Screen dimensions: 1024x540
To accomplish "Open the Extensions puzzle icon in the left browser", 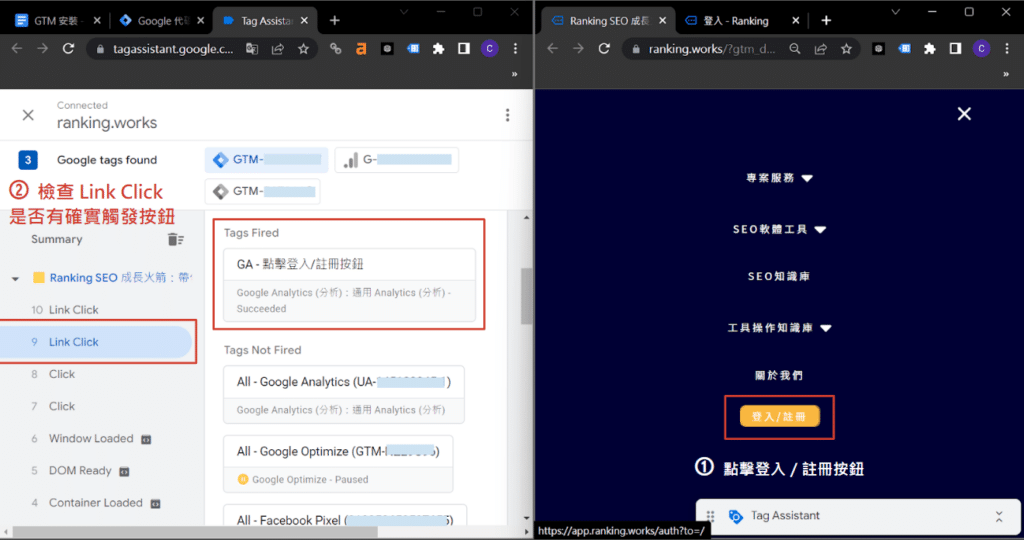I will tap(438, 48).
